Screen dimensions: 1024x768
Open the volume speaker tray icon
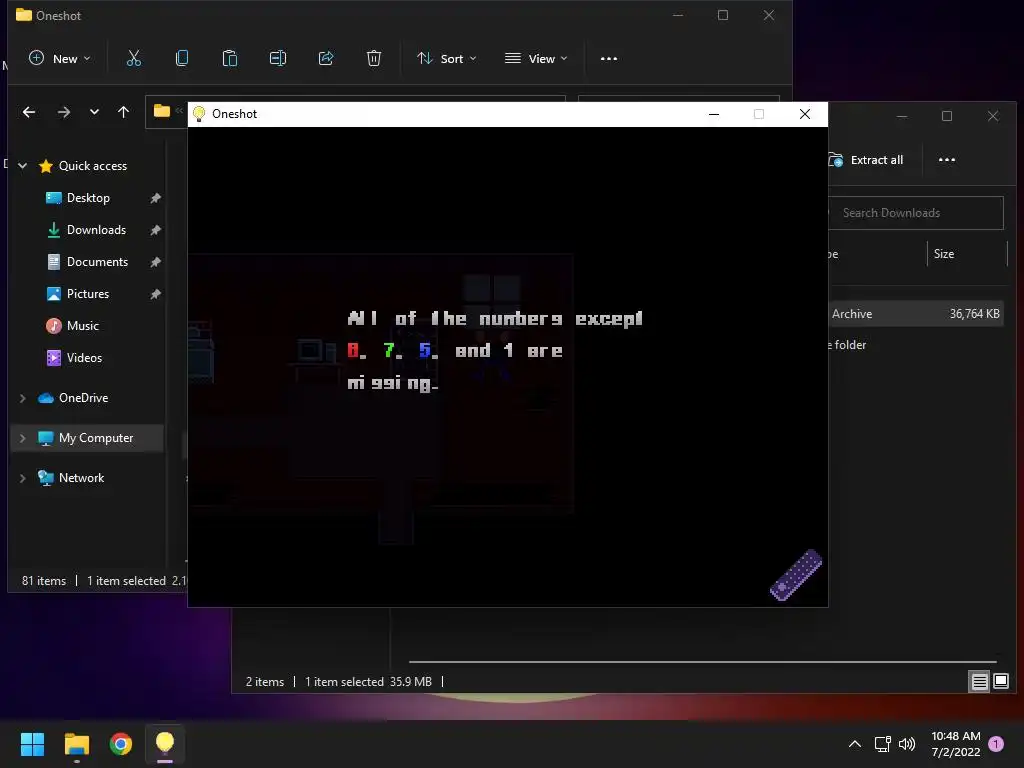click(x=907, y=744)
